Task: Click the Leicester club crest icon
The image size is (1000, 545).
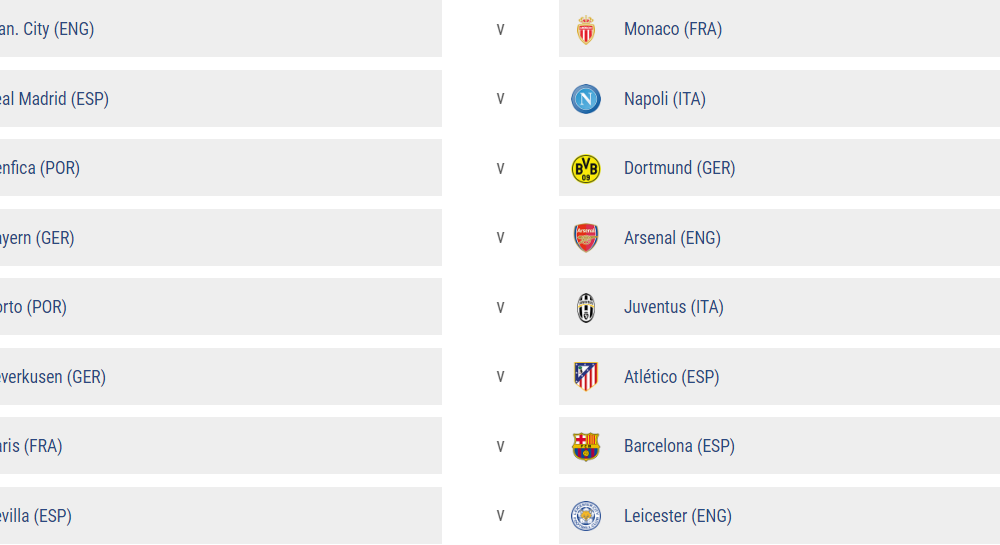Action: [x=586, y=516]
